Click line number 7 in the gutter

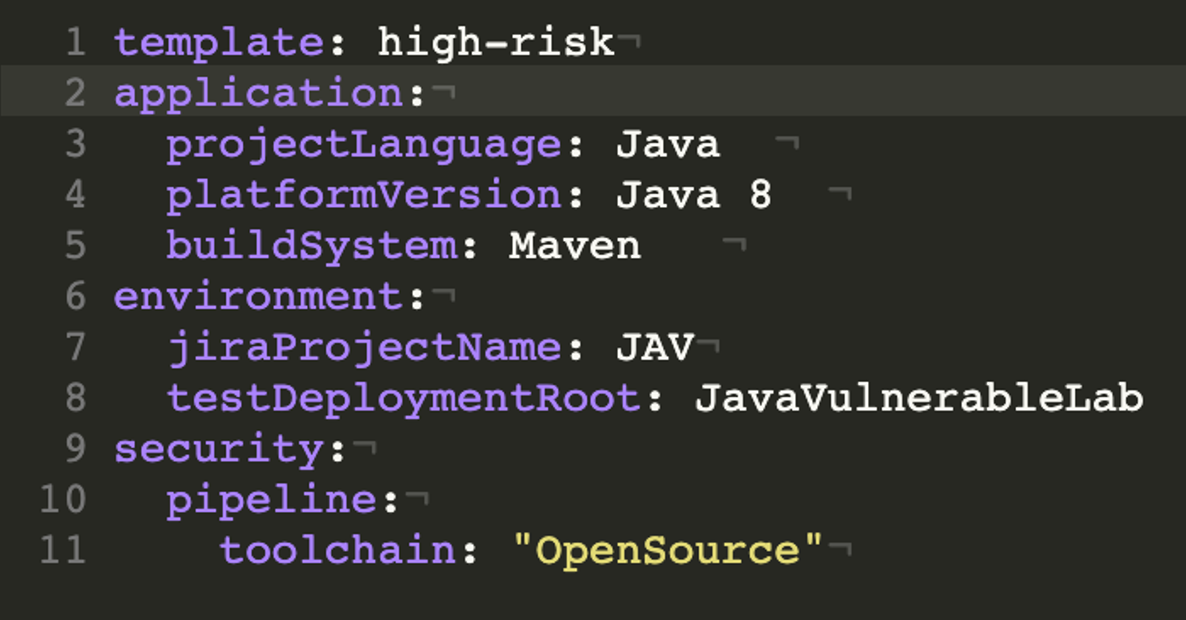click(76, 348)
